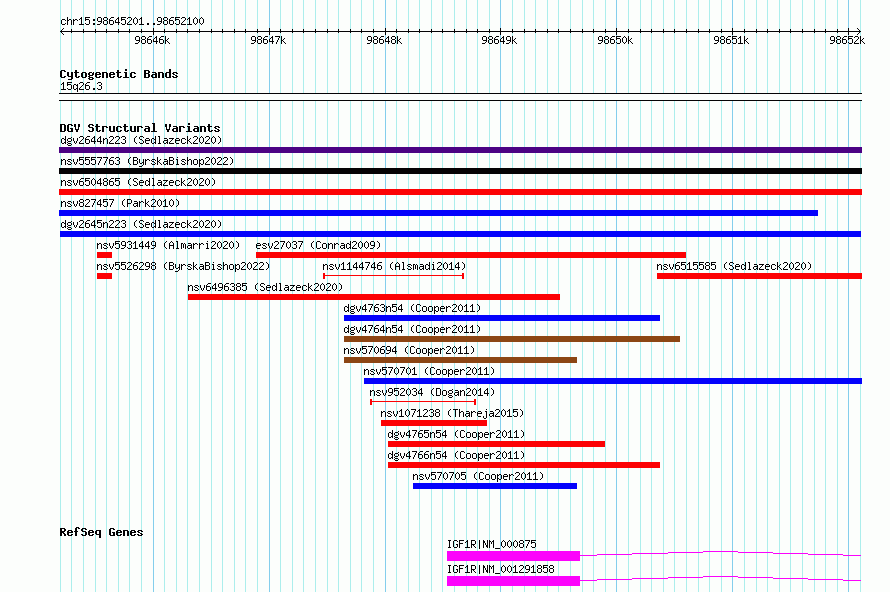The height and width of the screenshot is (592, 890).
Task: Click the Cytogenetic Bands track title
Action: (119, 74)
